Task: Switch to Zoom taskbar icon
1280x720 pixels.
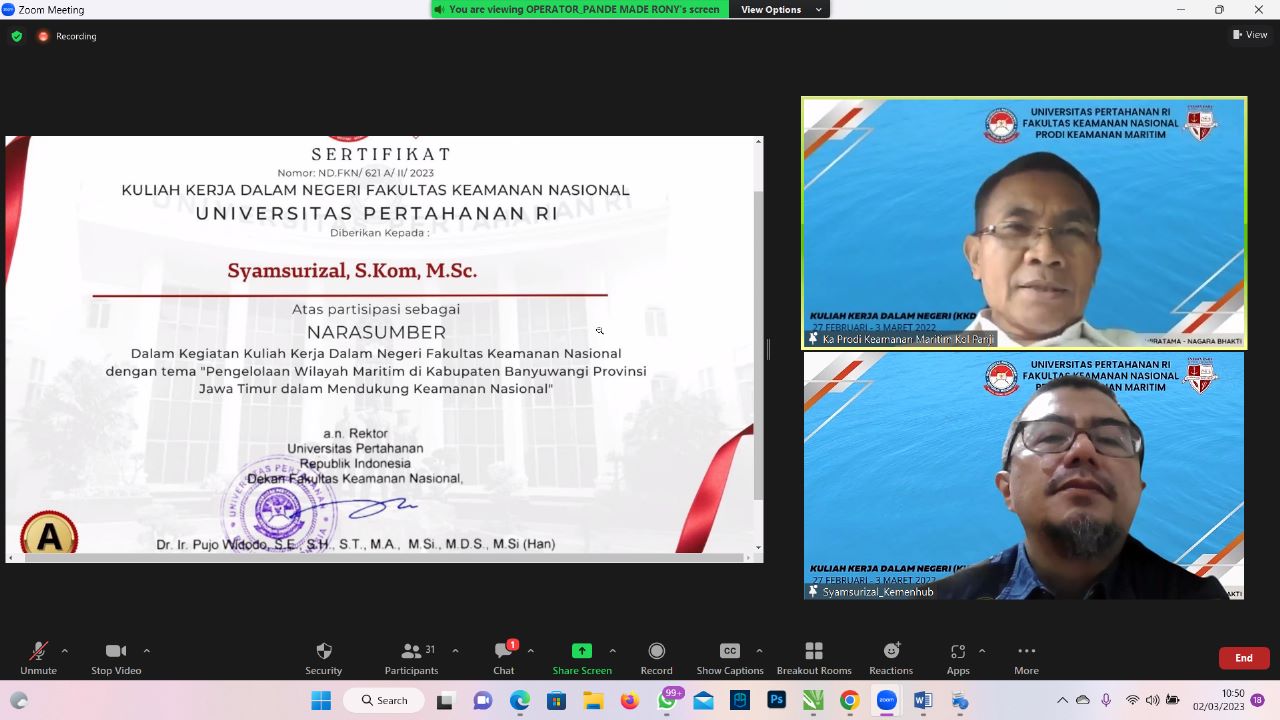Action: point(886,700)
